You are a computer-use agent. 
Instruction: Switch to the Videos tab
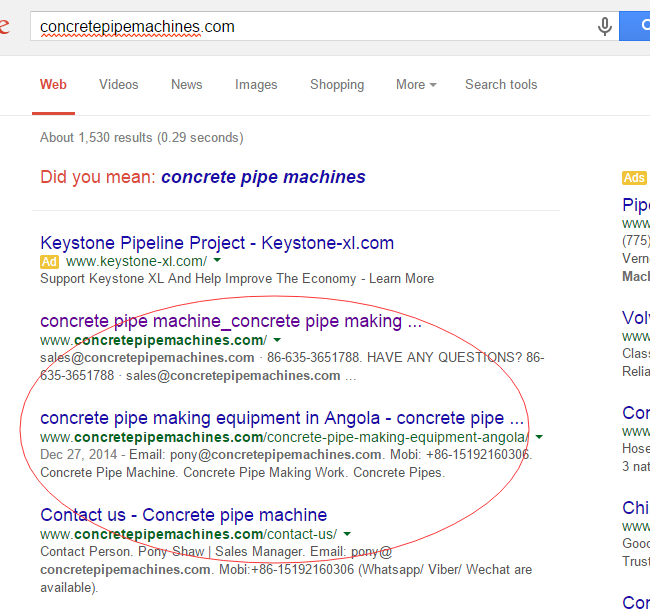coord(119,85)
